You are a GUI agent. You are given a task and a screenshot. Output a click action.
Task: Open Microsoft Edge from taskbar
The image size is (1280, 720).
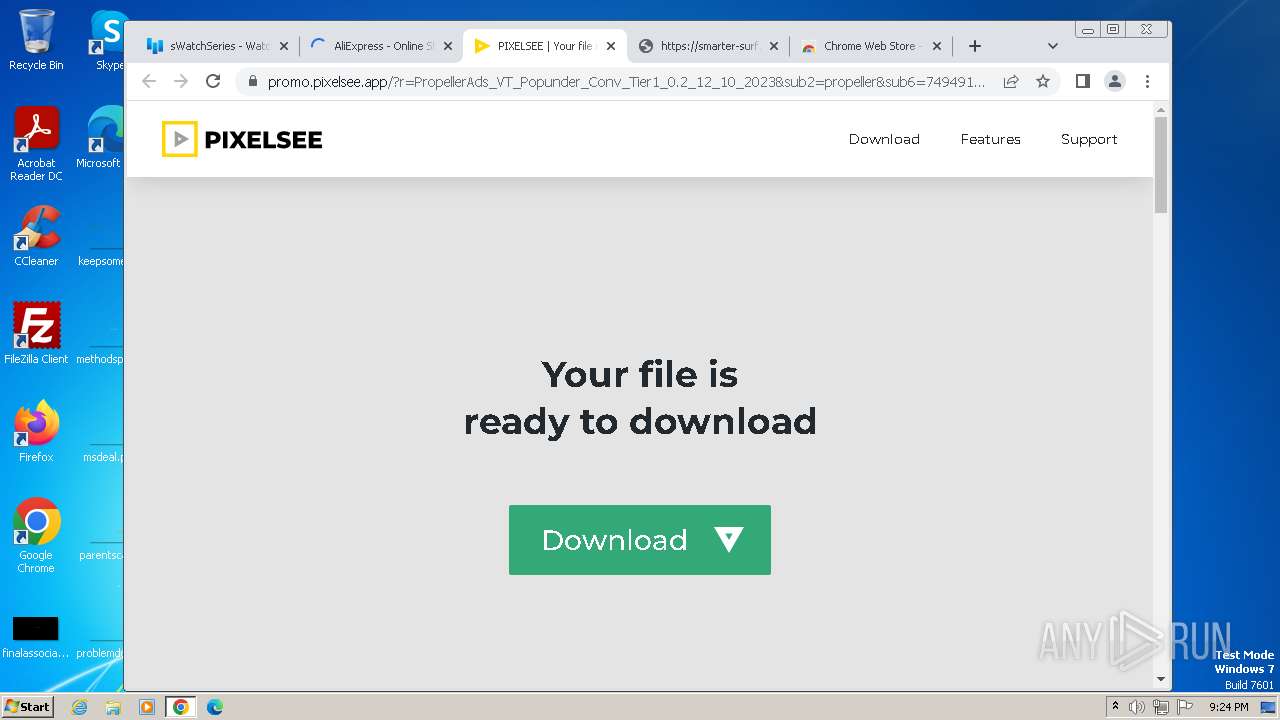(x=215, y=707)
